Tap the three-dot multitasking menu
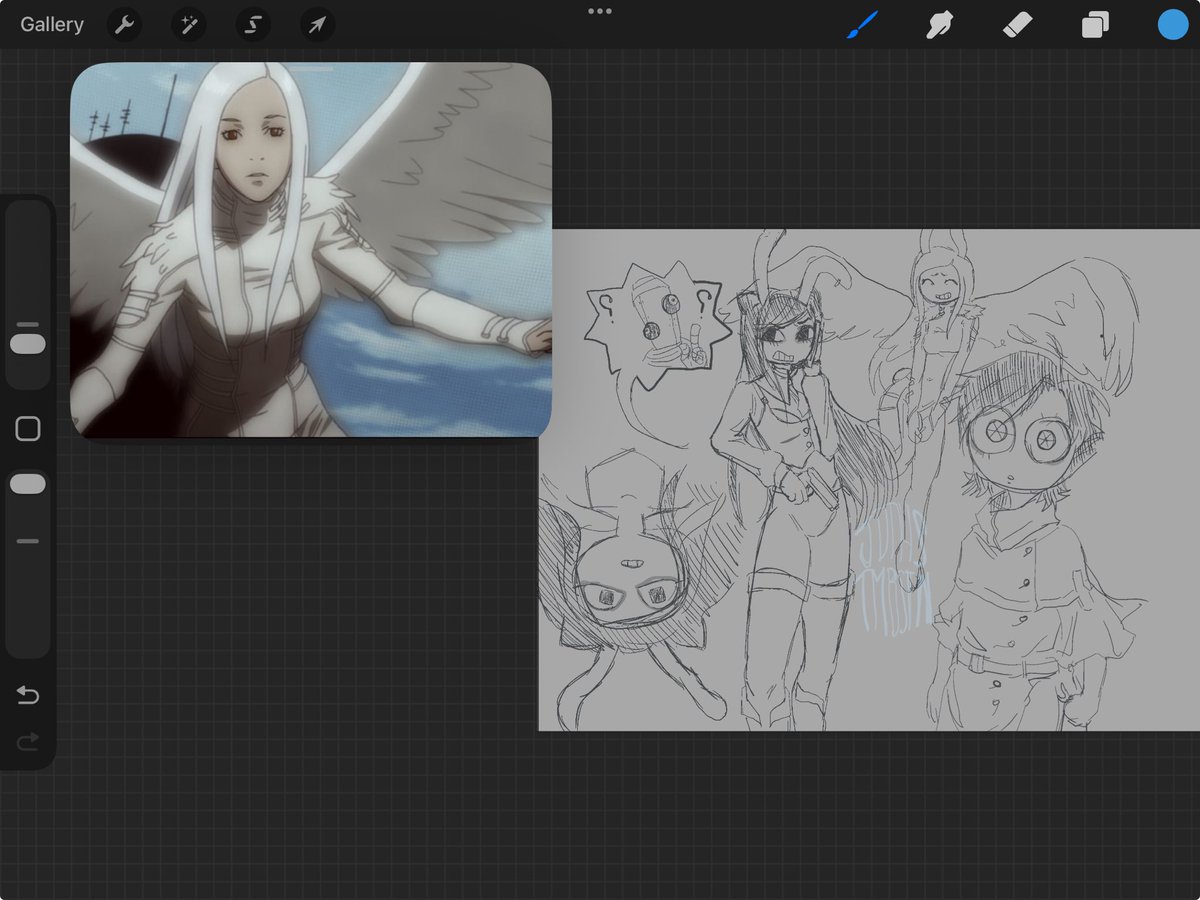 600,11
